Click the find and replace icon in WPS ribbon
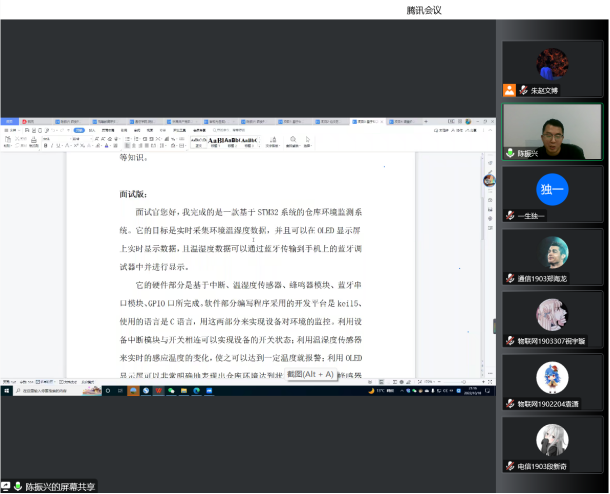This screenshot has height=494, width=610. pyautogui.click(x=293, y=141)
